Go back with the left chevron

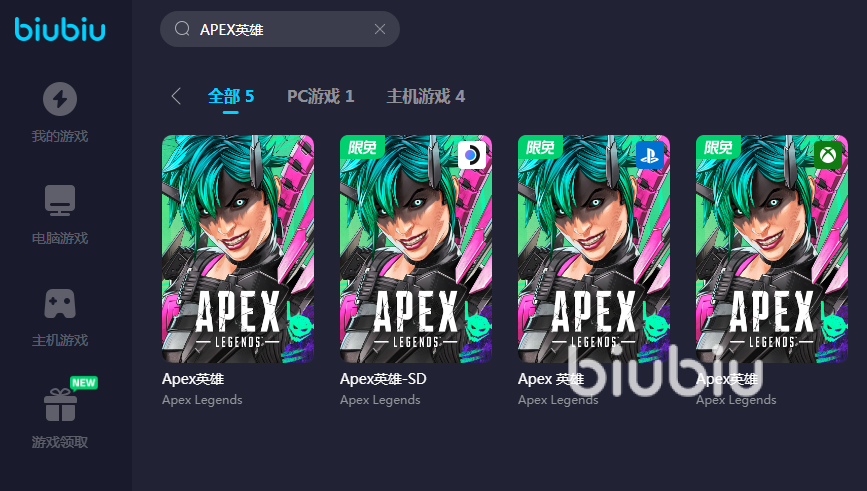coord(176,96)
